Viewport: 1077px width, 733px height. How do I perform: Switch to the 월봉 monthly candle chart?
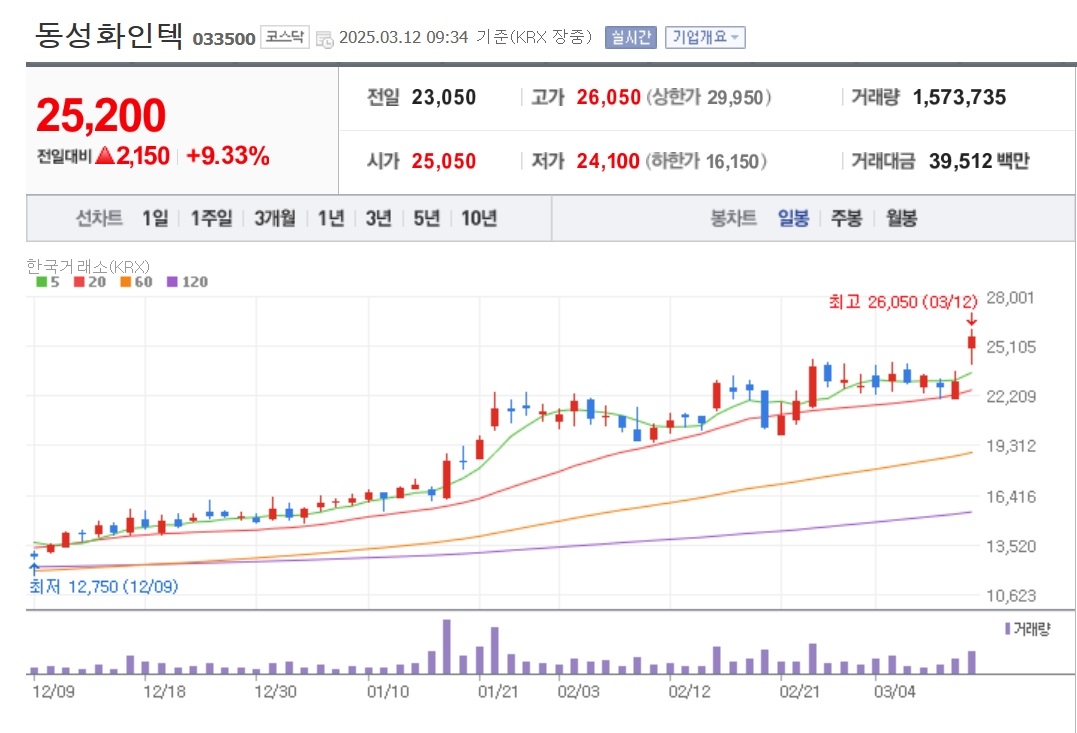tap(901, 218)
